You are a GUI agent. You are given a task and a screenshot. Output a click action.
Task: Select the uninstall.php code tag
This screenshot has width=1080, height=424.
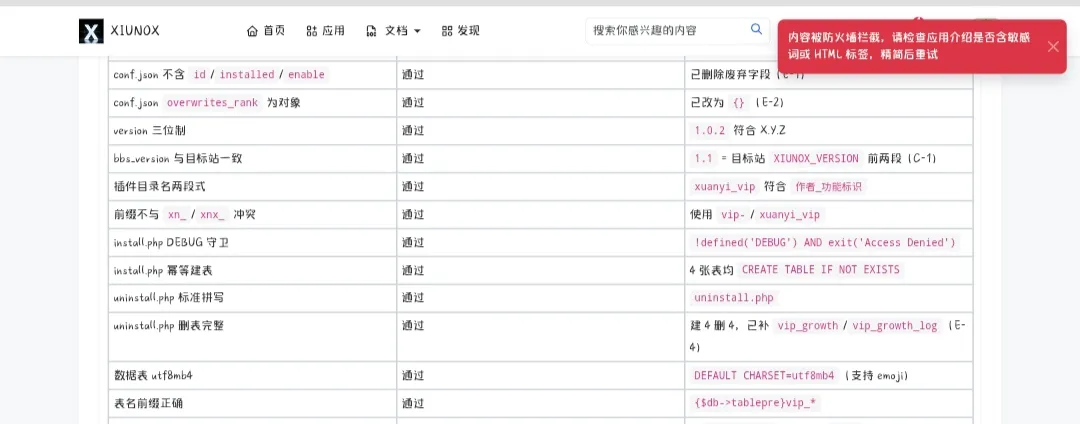click(734, 298)
